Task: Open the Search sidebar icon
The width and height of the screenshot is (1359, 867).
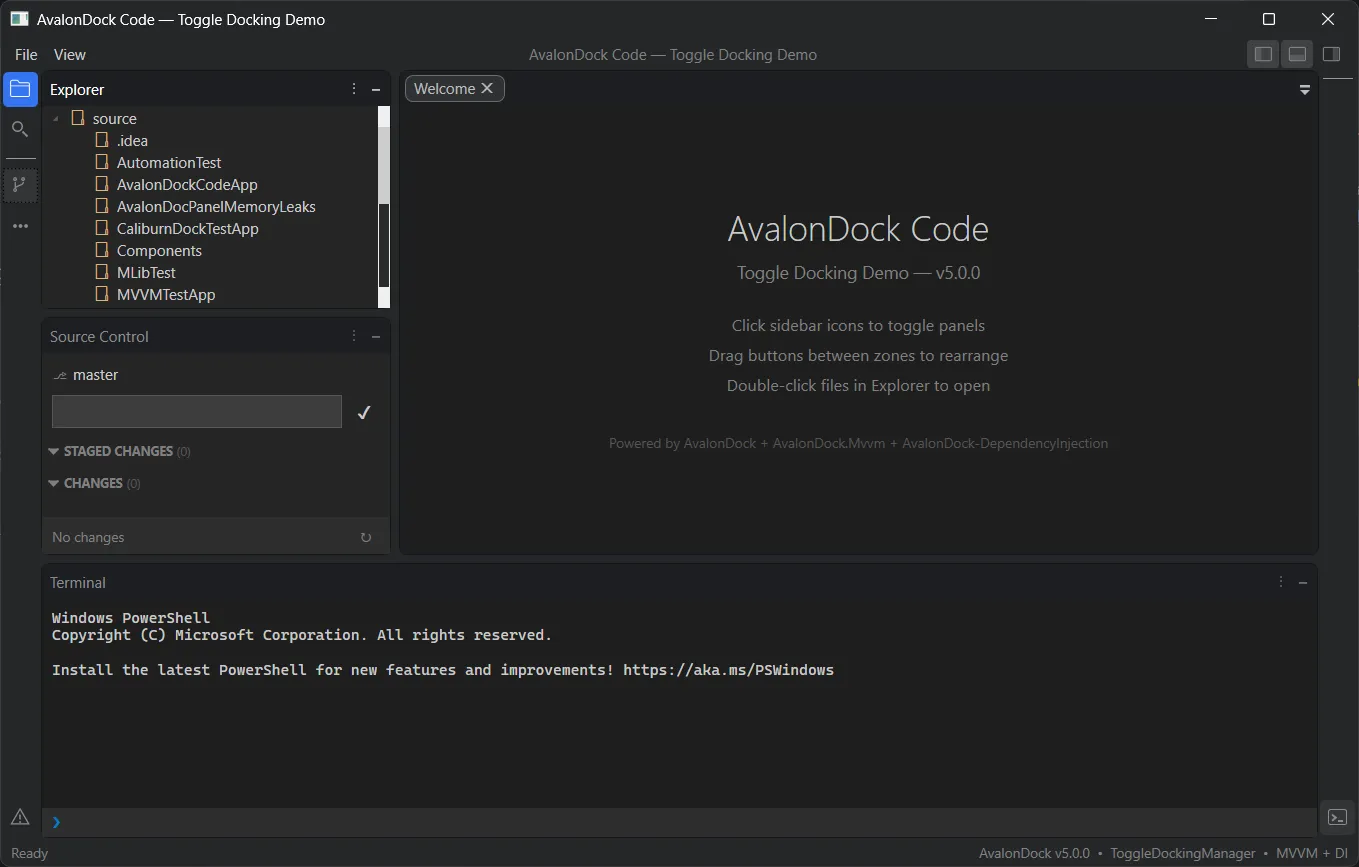Action: pyautogui.click(x=20, y=129)
